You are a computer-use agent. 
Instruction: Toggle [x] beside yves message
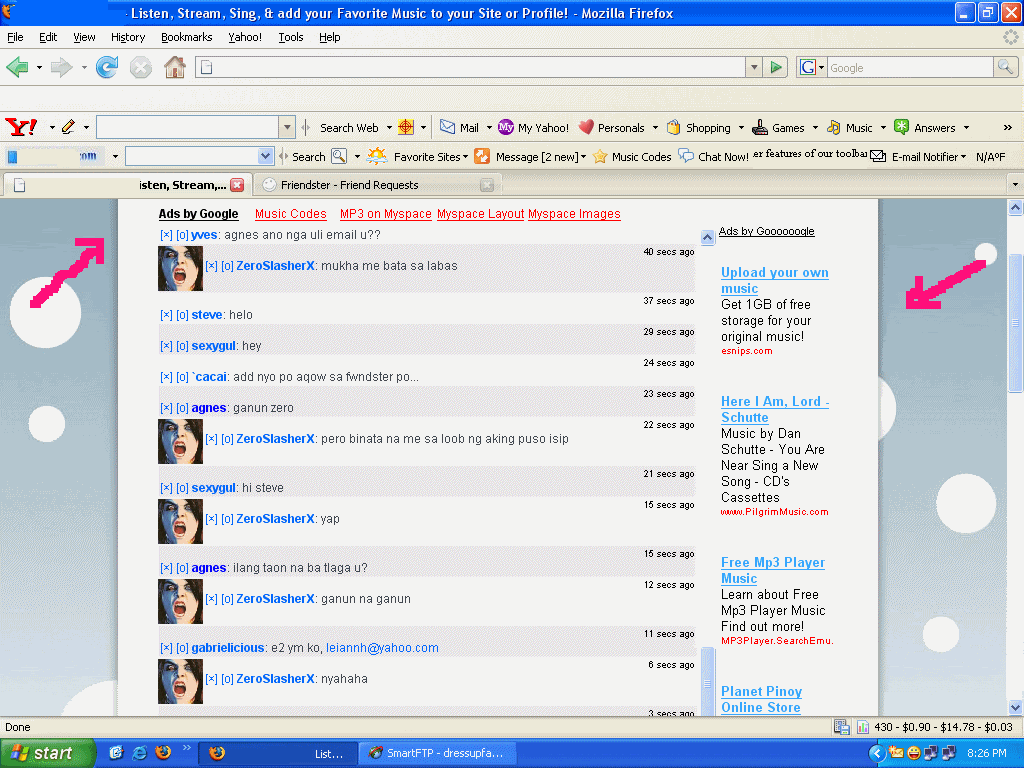point(166,235)
